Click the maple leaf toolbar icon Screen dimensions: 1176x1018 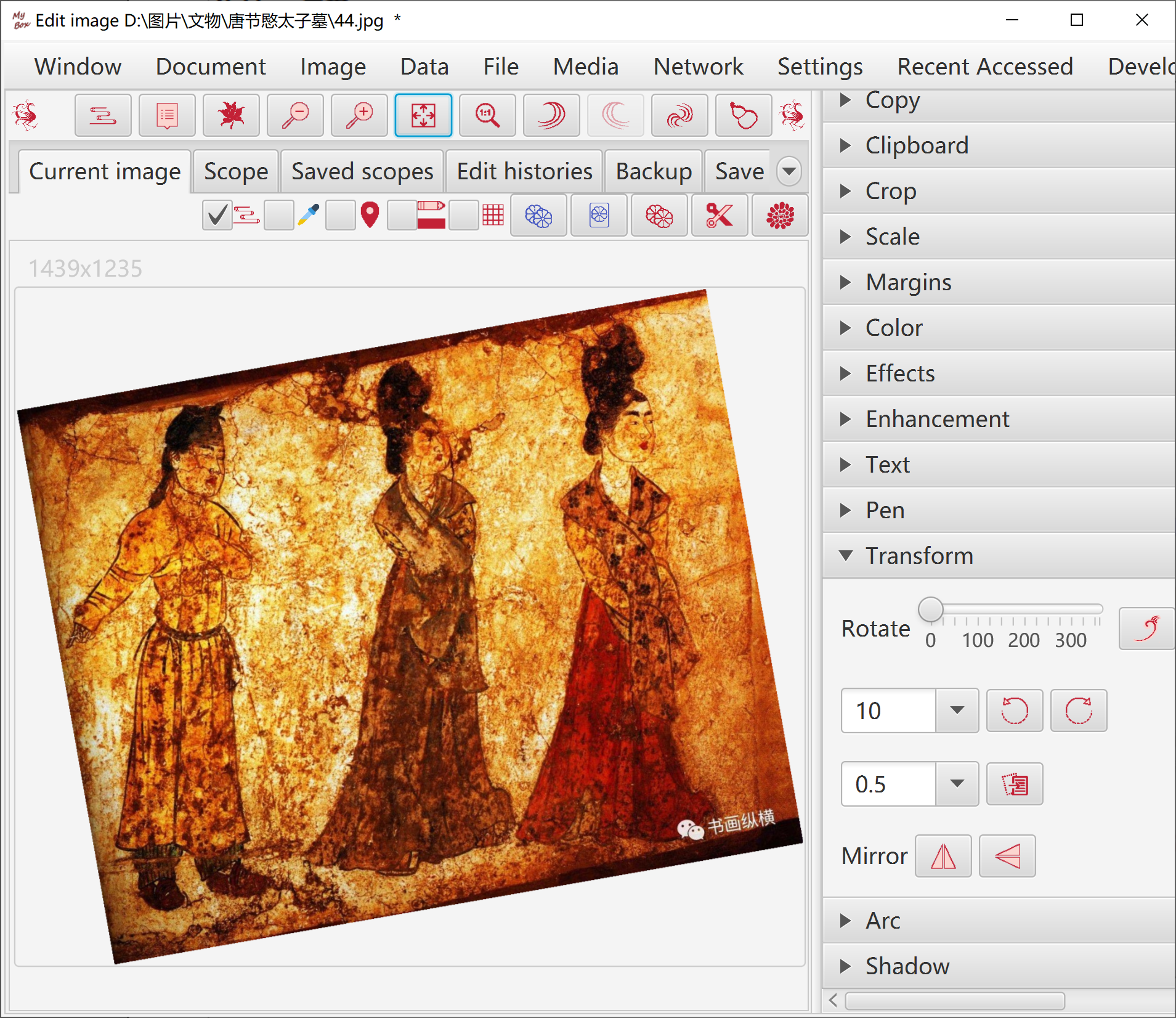tap(231, 115)
